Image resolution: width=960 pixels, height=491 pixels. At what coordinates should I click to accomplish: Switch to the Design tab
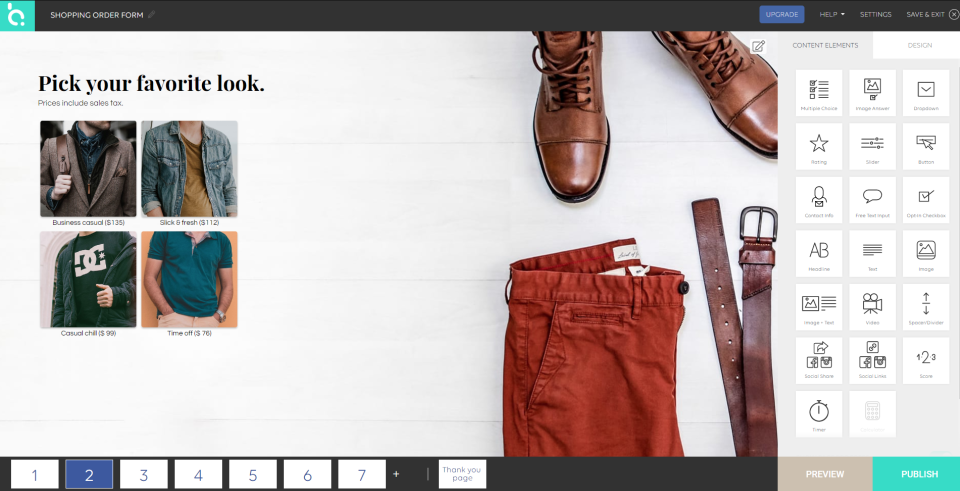[x=919, y=45]
